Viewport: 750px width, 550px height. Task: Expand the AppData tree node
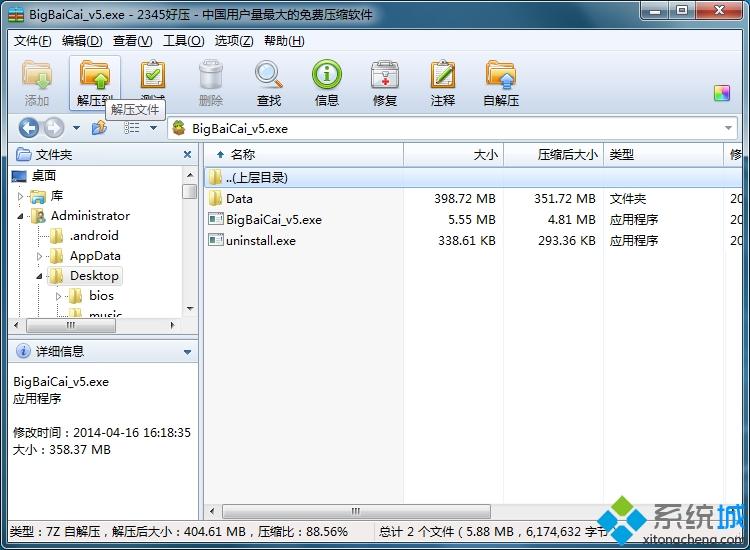pos(39,256)
